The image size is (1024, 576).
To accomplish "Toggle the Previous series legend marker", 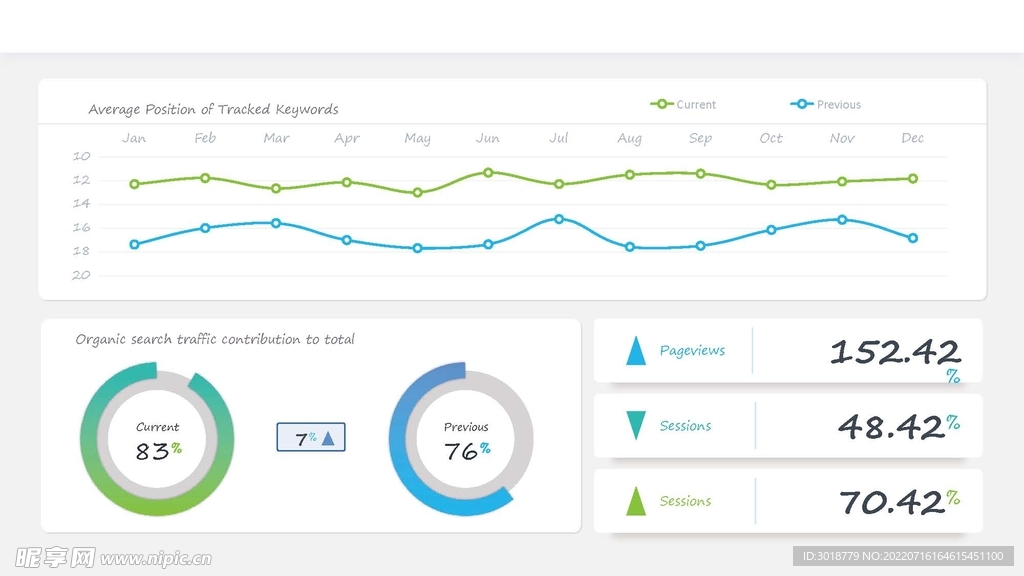I will 801,104.
